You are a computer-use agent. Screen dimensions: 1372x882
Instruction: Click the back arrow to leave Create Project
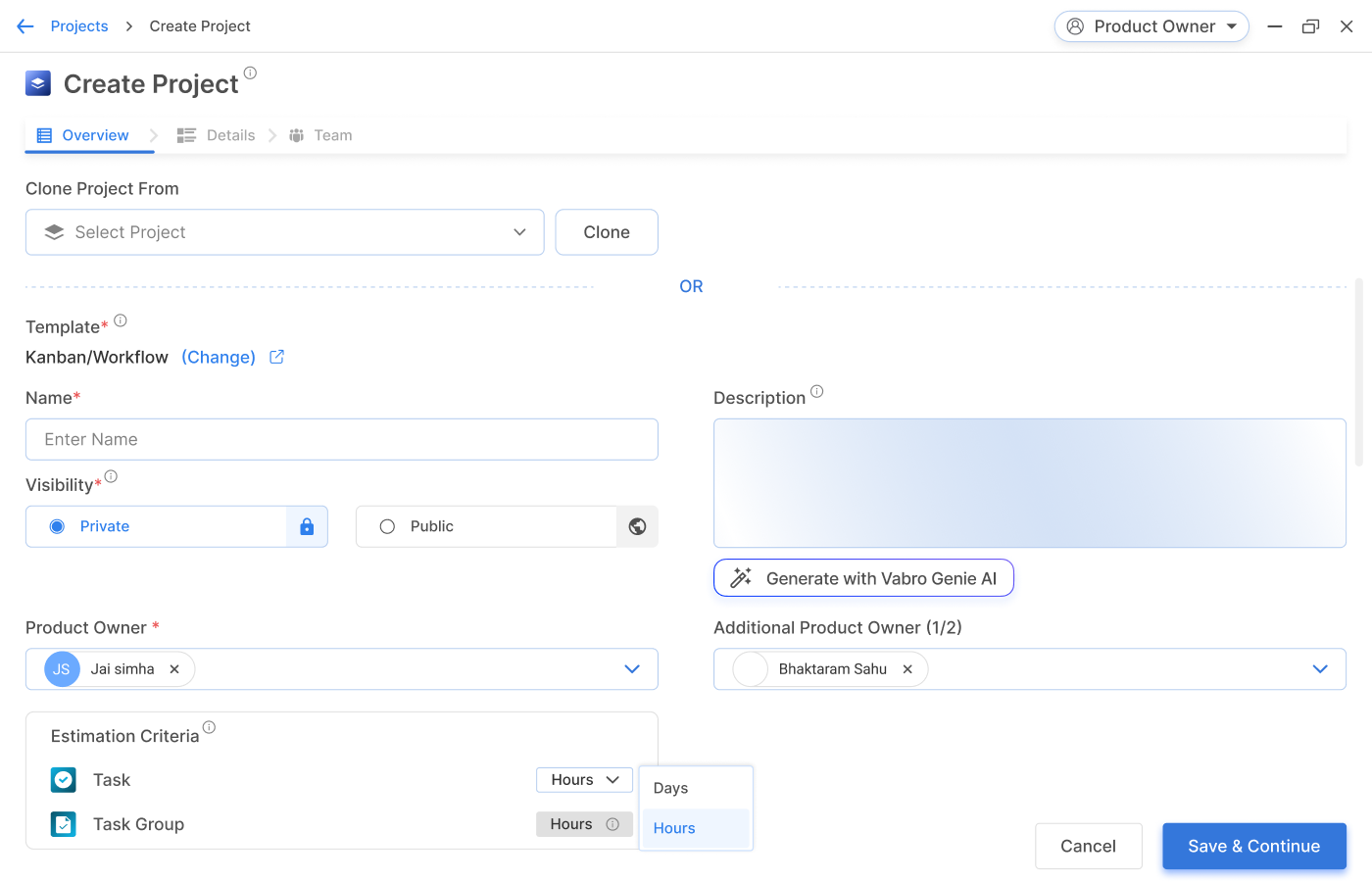(24, 25)
